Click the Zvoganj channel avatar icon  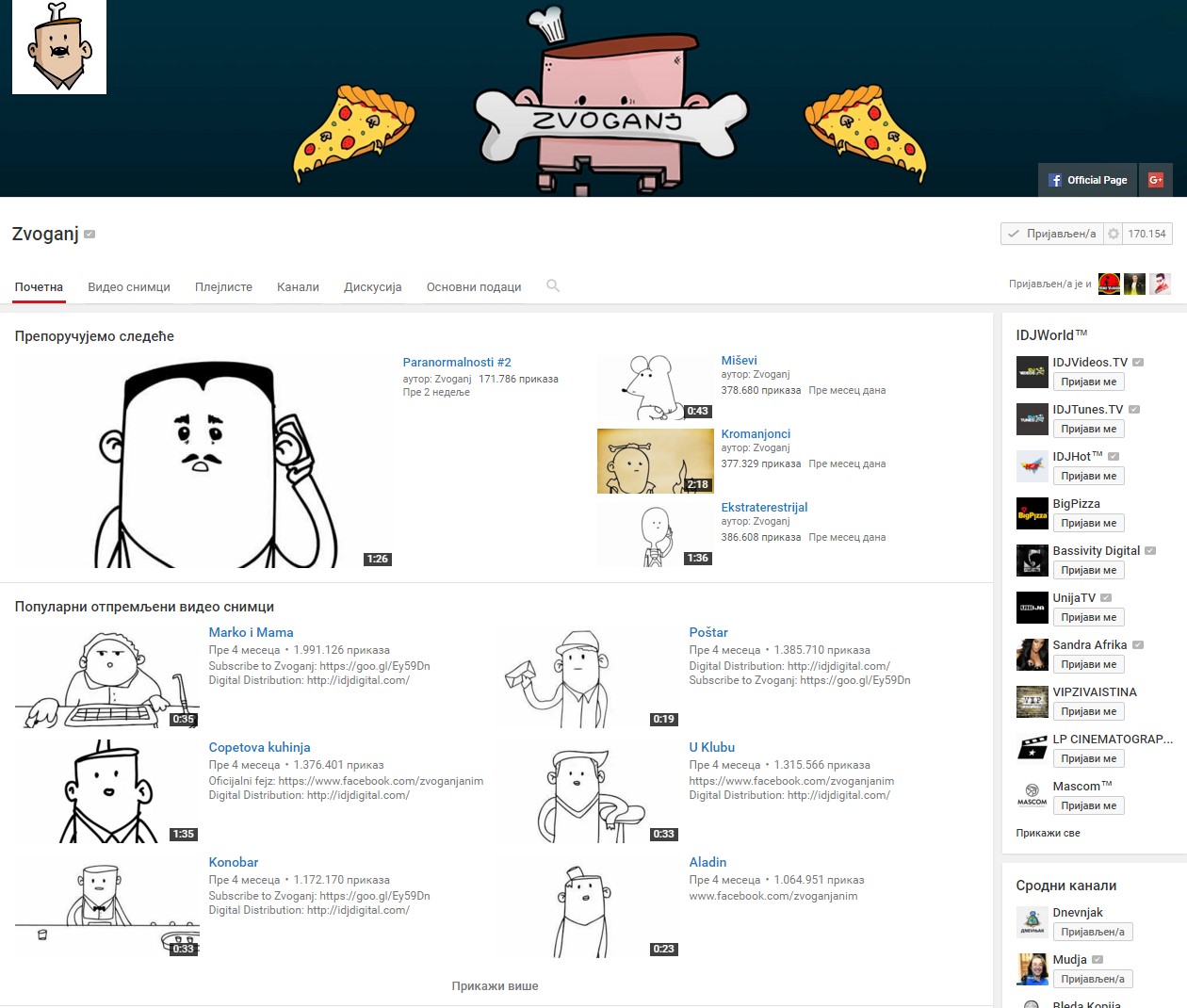[x=59, y=47]
